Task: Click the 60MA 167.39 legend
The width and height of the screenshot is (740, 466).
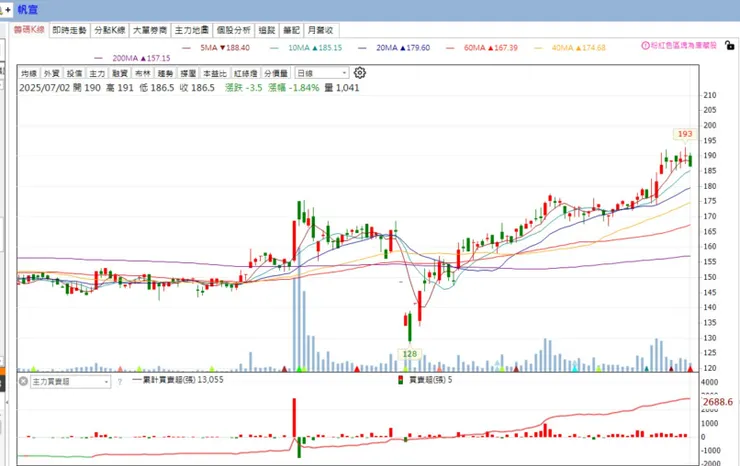Action: (x=482, y=48)
